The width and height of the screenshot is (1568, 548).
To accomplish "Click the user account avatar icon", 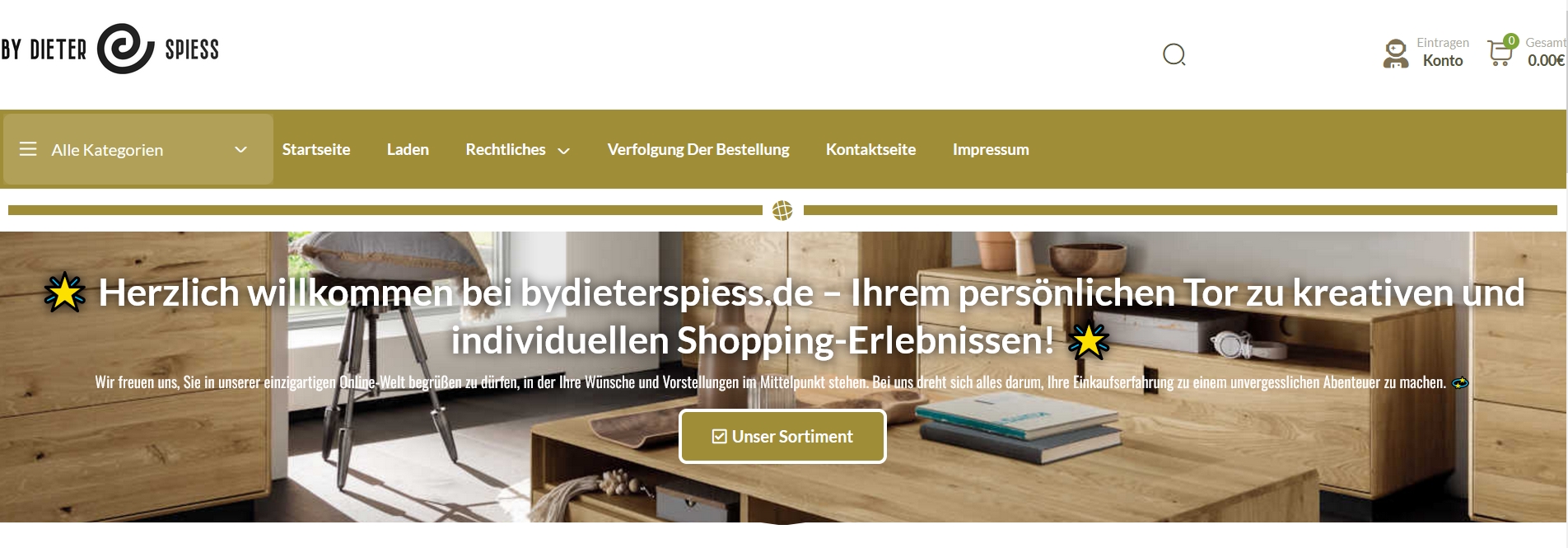I will point(1395,54).
